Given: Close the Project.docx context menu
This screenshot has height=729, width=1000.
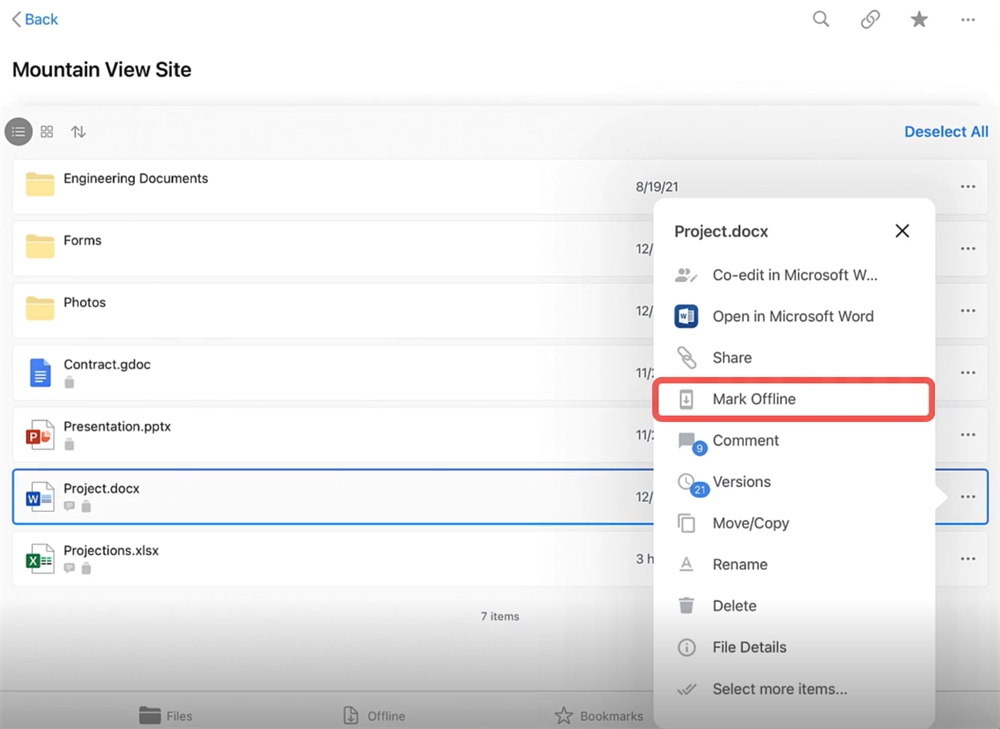Looking at the screenshot, I should (902, 231).
